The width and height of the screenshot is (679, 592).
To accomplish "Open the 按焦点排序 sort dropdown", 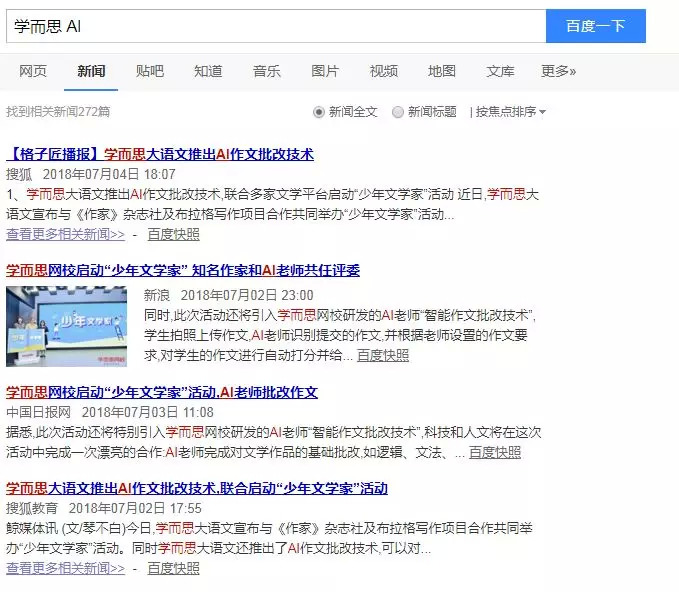I will pos(511,112).
